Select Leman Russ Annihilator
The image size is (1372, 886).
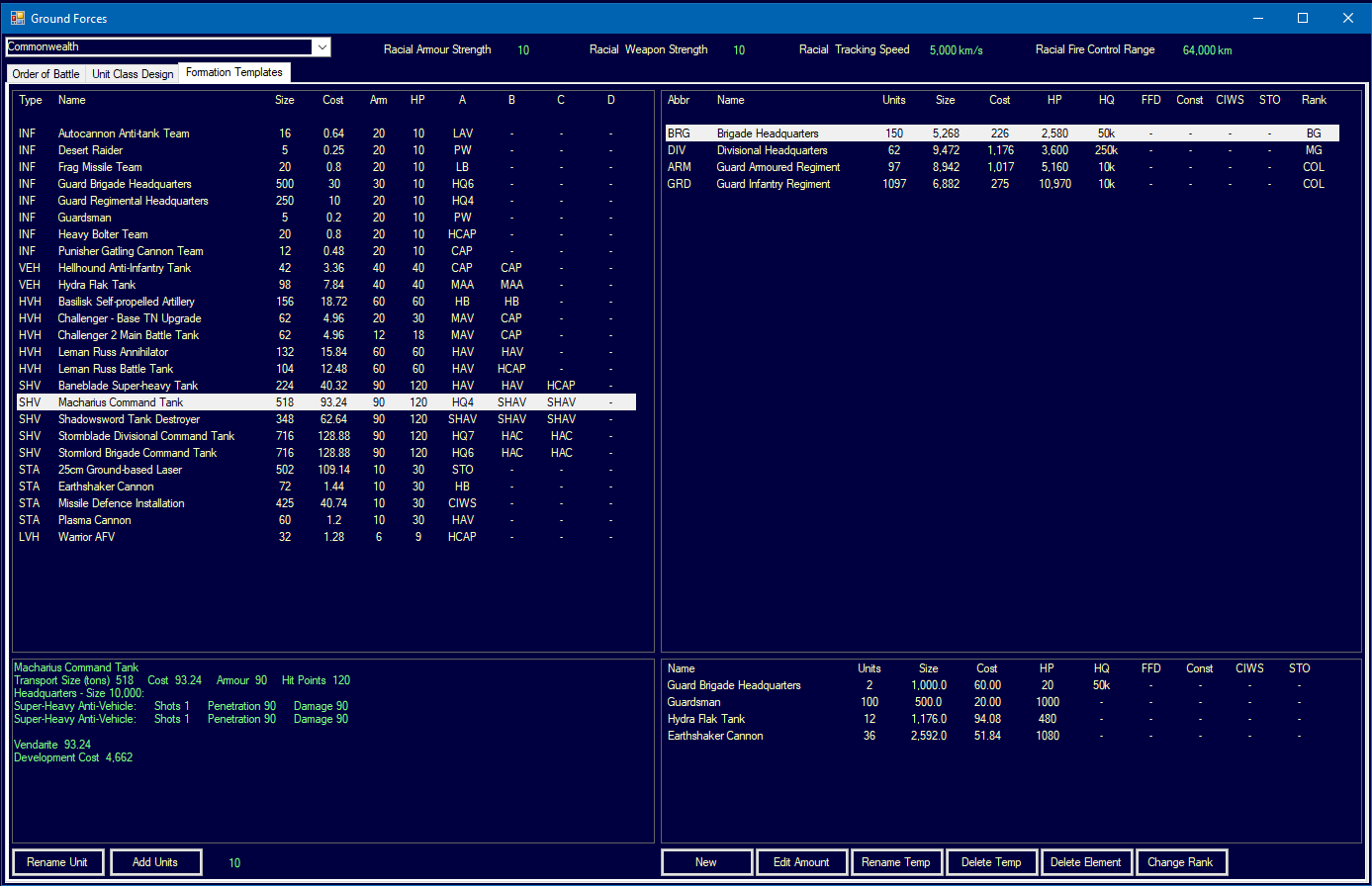pyautogui.click(x=326, y=352)
